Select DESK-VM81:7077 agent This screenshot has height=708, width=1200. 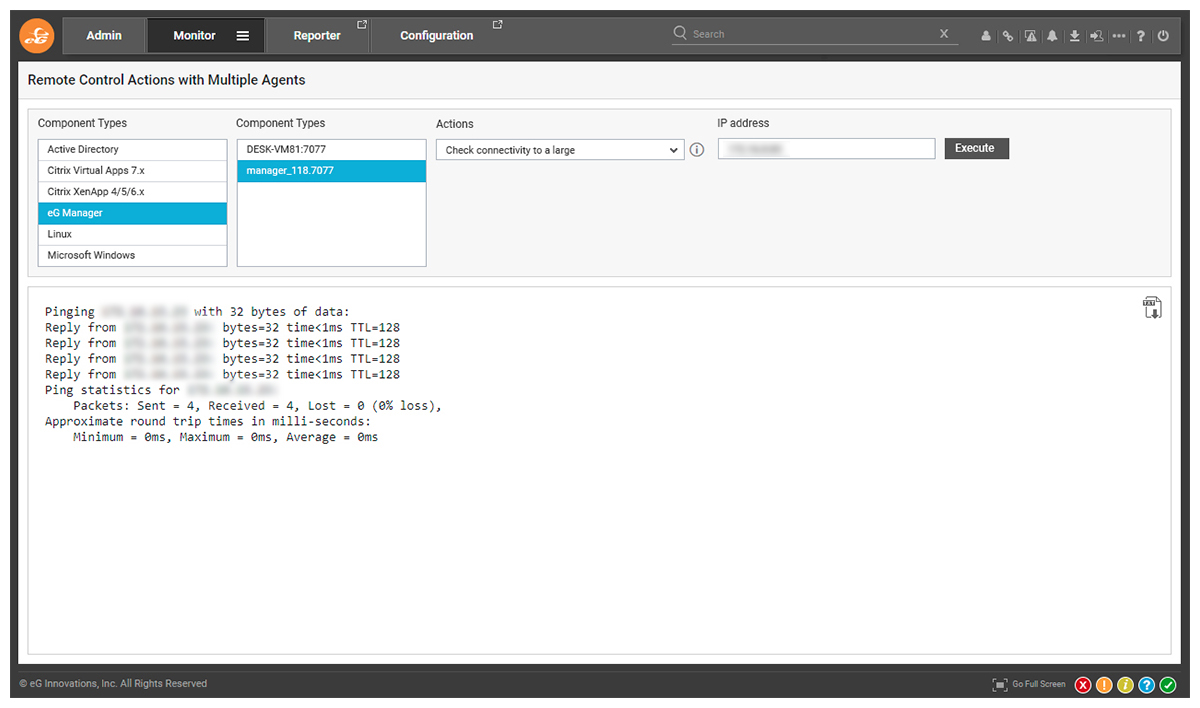coord(331,150)
